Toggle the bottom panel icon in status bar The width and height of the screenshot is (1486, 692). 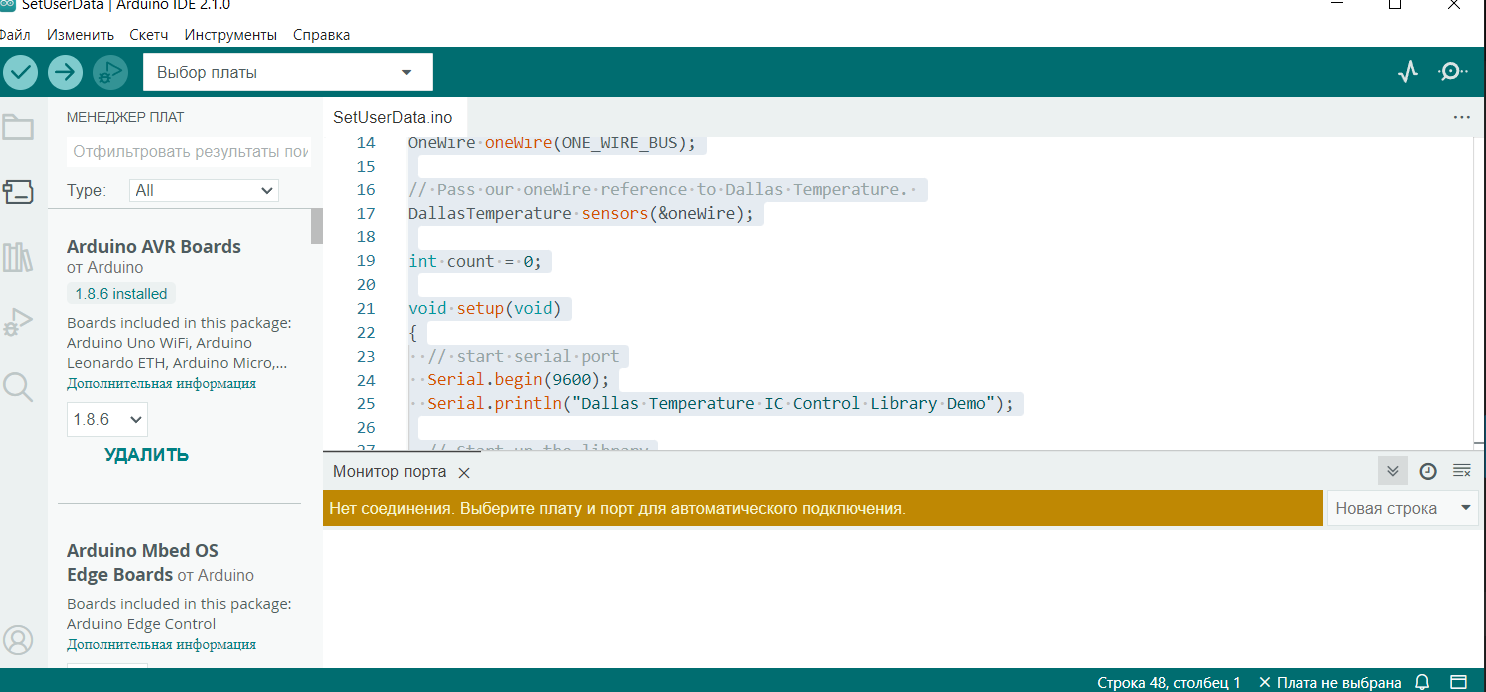pos(1459,682)
